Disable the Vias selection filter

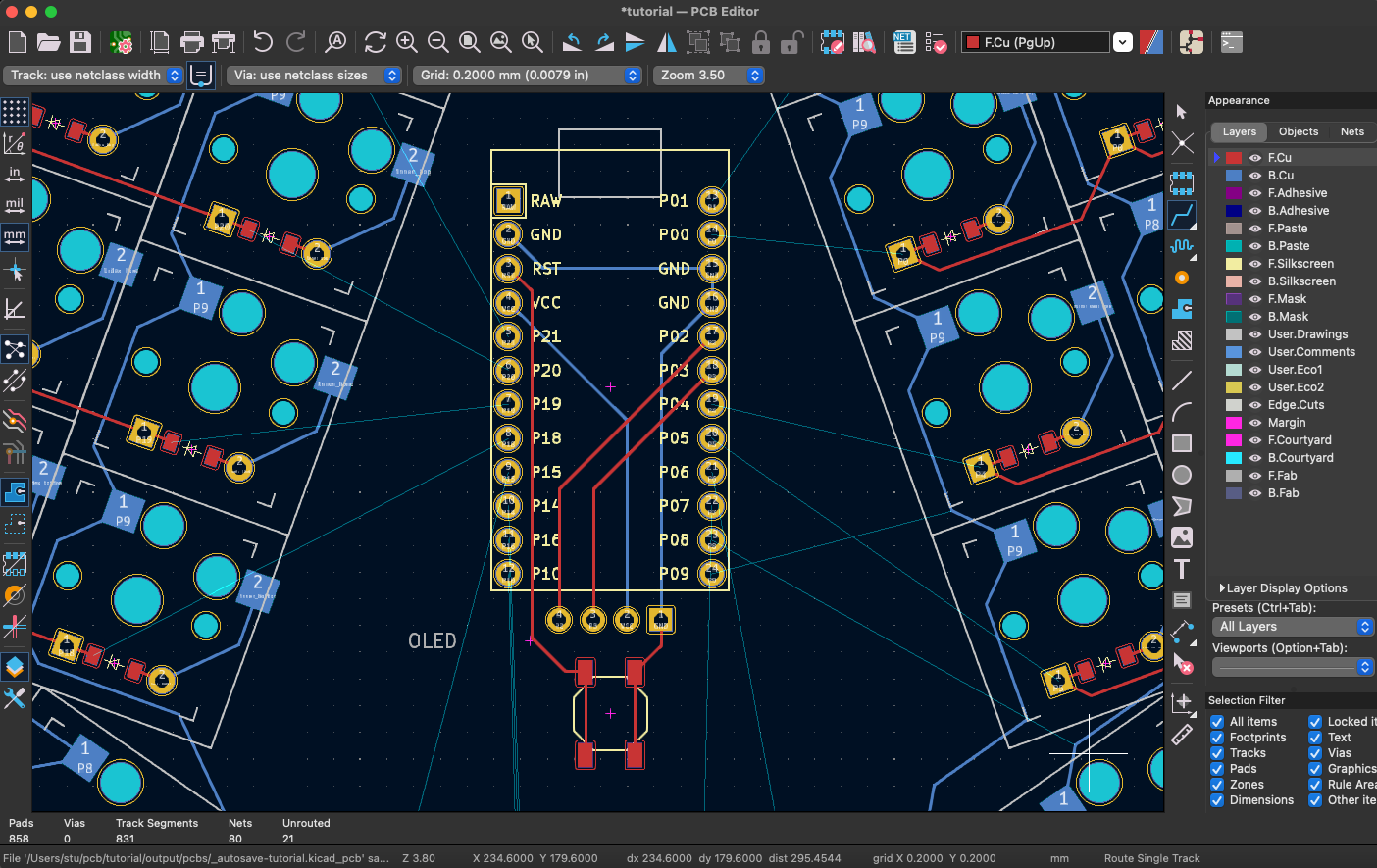coord(1314,752)
